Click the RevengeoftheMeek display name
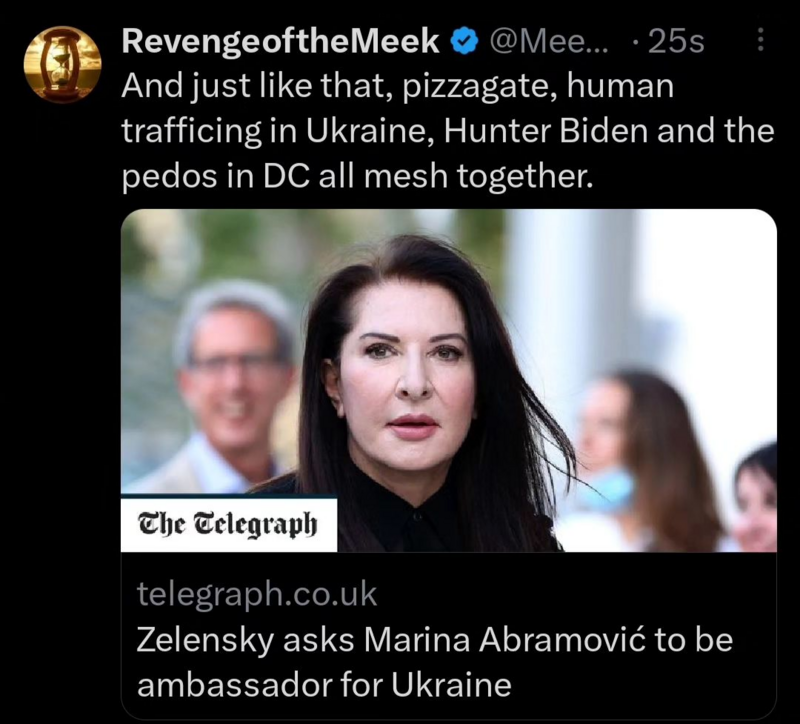 tap(280, 41)
